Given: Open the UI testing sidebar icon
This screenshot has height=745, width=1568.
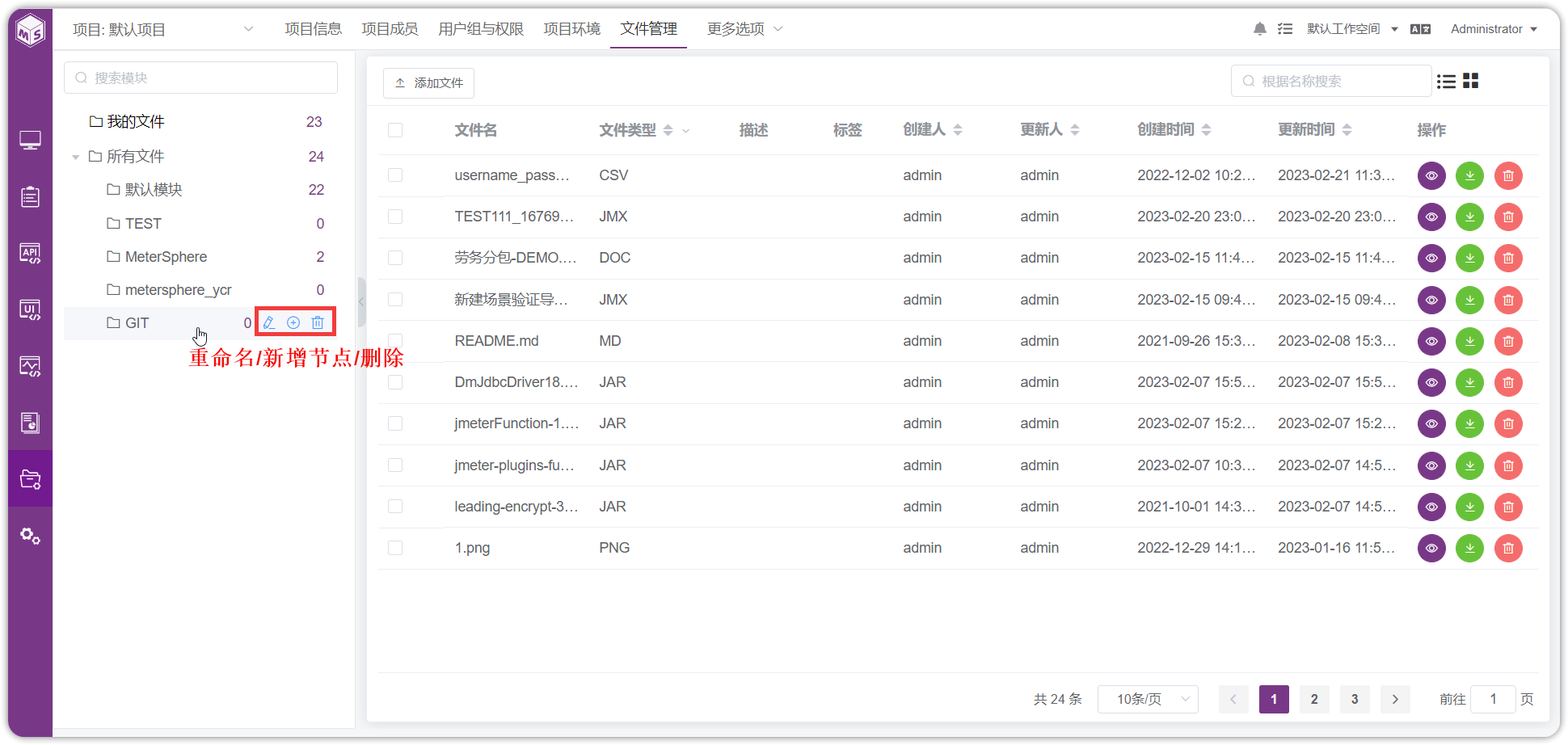Looking at the screenshot, I should [30, 310].
